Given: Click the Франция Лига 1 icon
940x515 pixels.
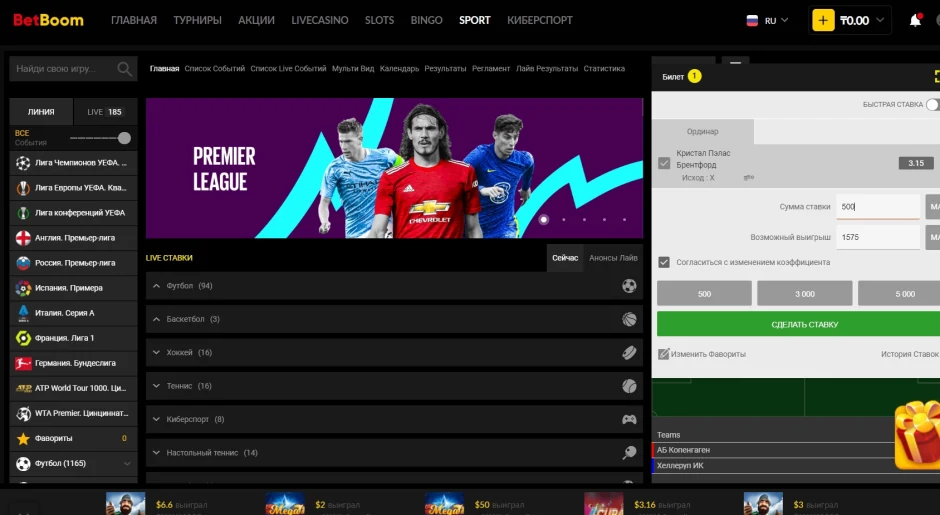Looking at the screenshot, I should (23, 338).
